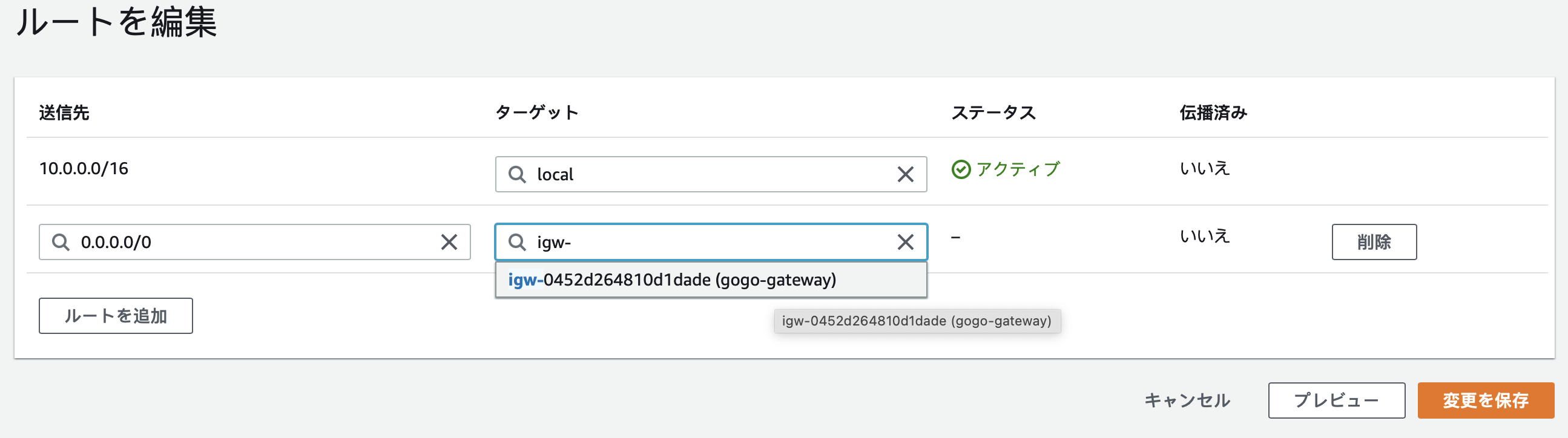Click the ステータス column header

point(993,113)
